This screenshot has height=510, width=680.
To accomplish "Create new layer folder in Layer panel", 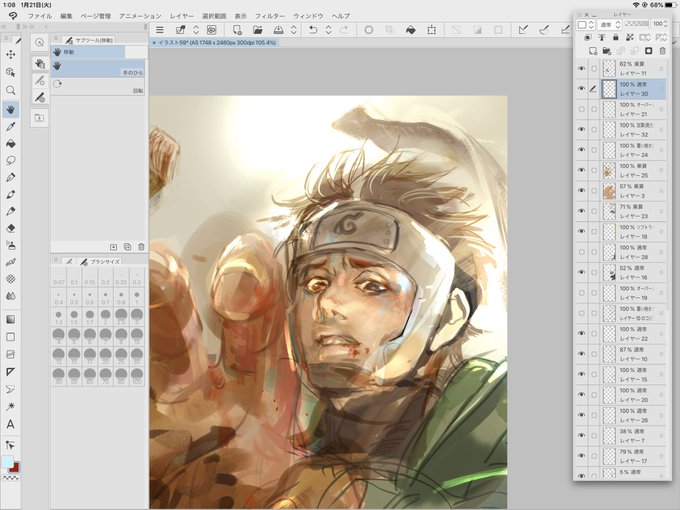I will tap(607, 51).
